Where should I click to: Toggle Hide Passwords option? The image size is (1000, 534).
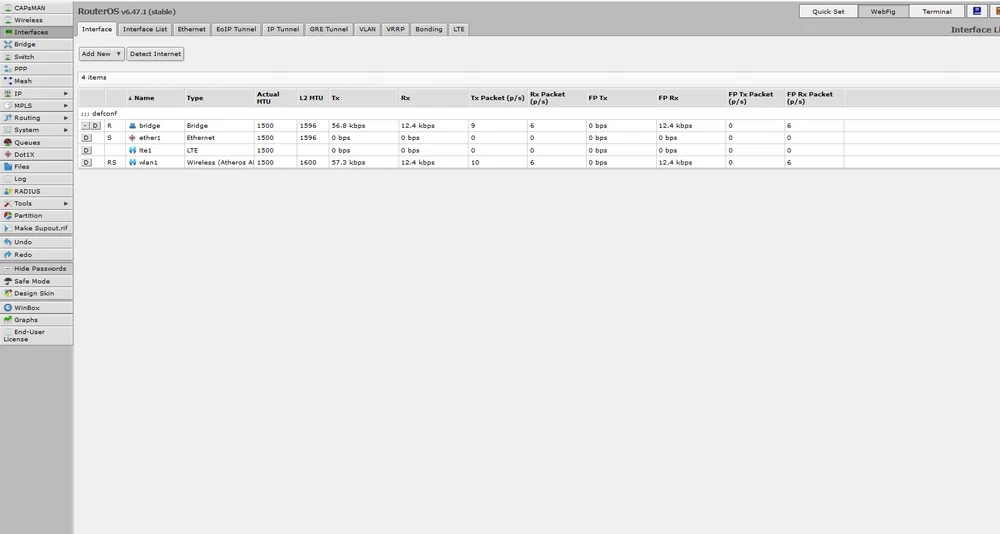(x=39, y=268)
